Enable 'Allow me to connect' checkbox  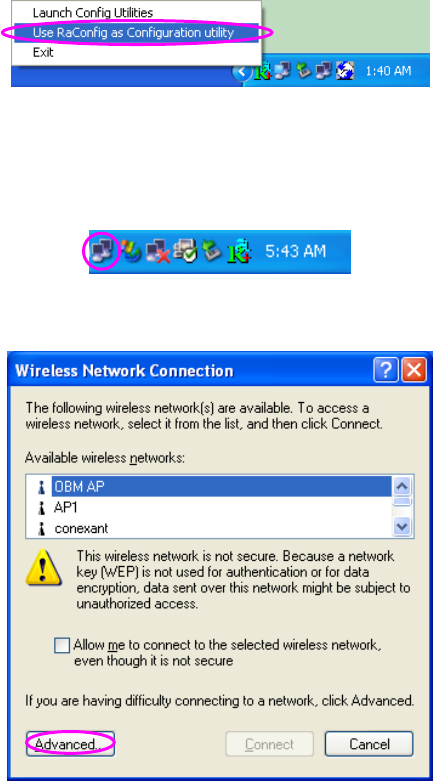click(62, 646)
